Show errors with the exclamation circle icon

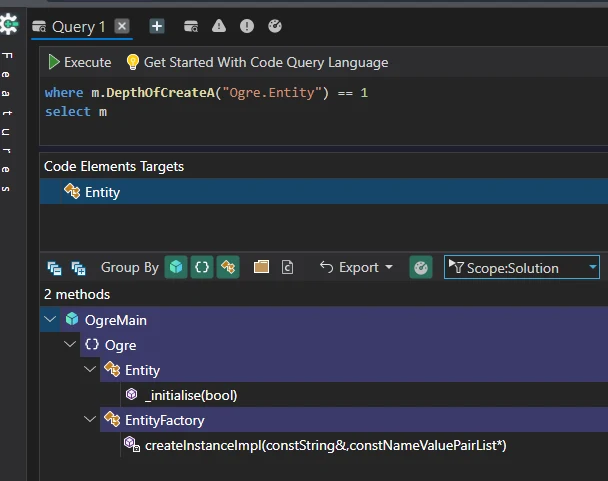pos(247,26)
